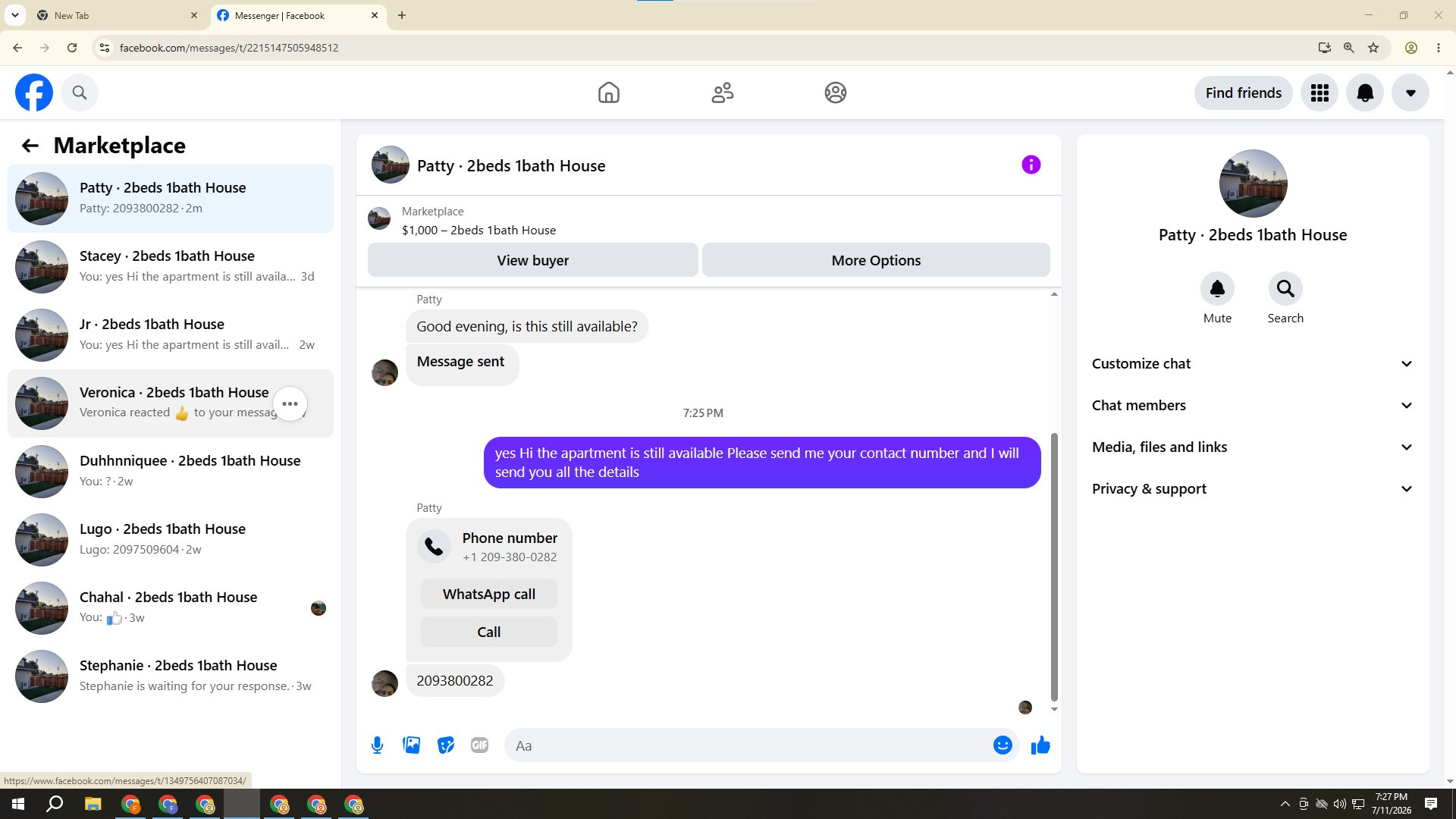Click the site information icon in address bar
1456x819 pixels.
coord(105,48)
